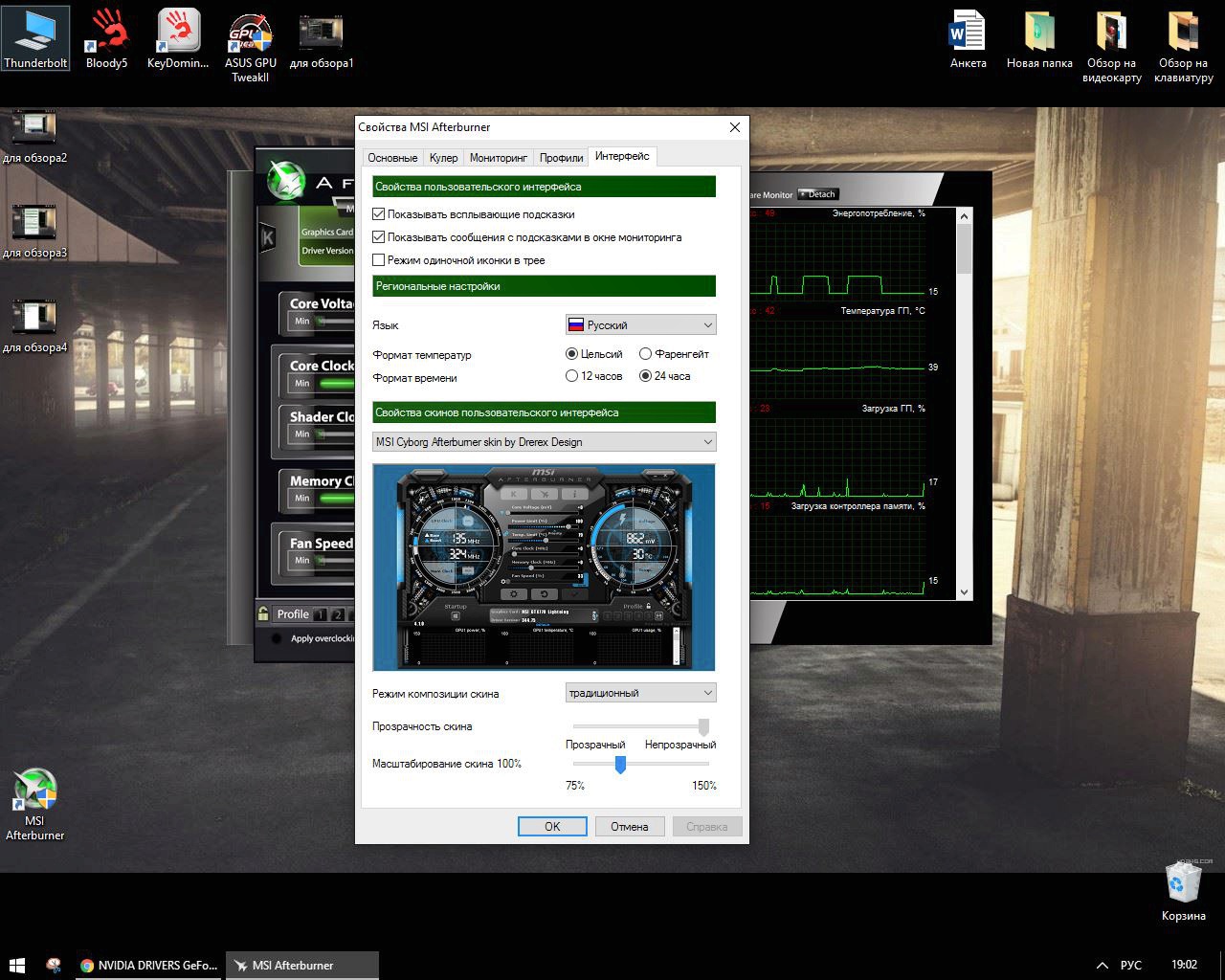Click the Core Voltage slider in Afterburner
The image size is (1225, 980).
point(335,322)
